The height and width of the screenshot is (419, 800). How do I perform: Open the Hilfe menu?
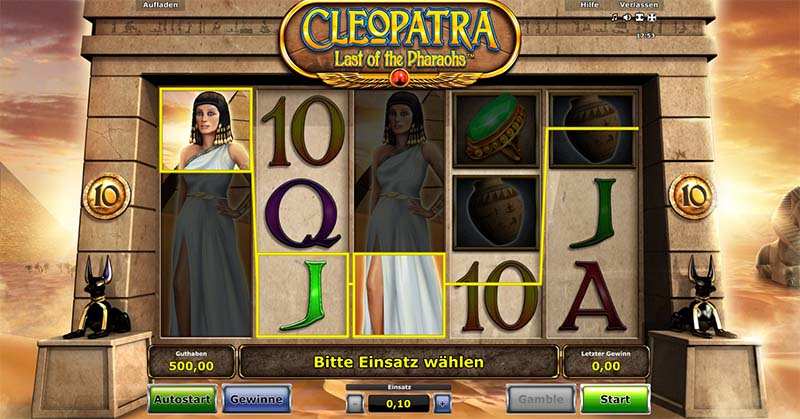[x=590, y=5]
